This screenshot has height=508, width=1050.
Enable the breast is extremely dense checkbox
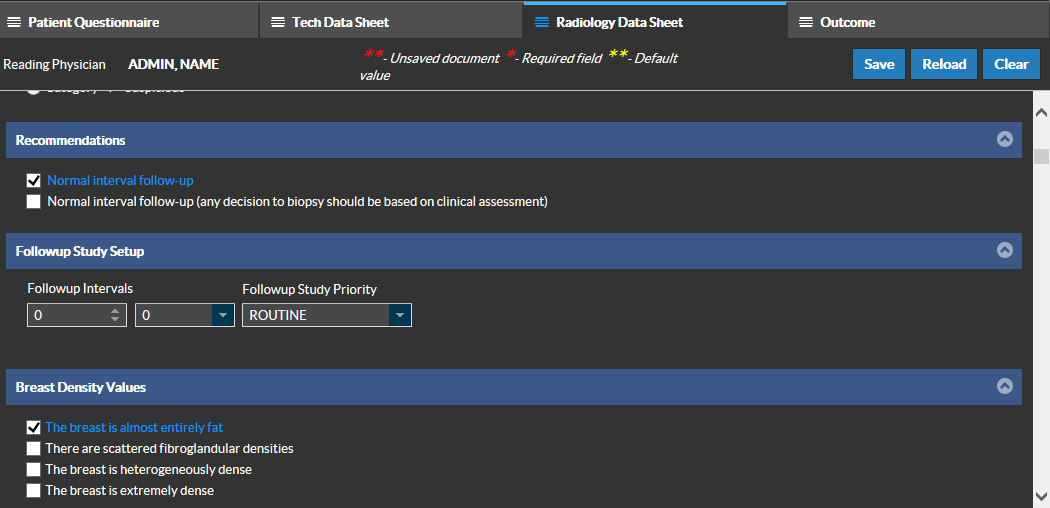pos(34,490)
